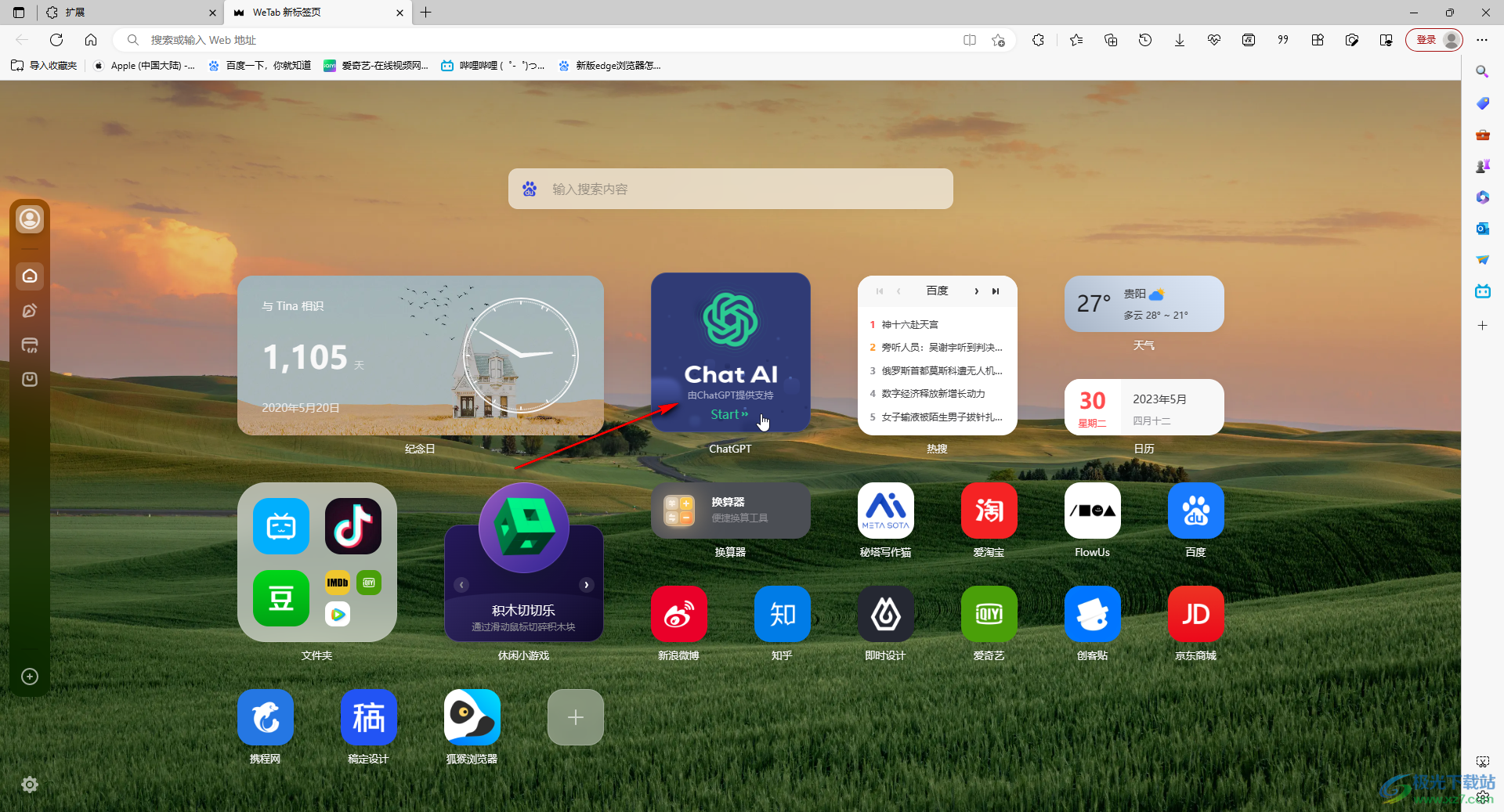Add this page to favorites
1504x812 pixels.
click(x=998, y=40)
